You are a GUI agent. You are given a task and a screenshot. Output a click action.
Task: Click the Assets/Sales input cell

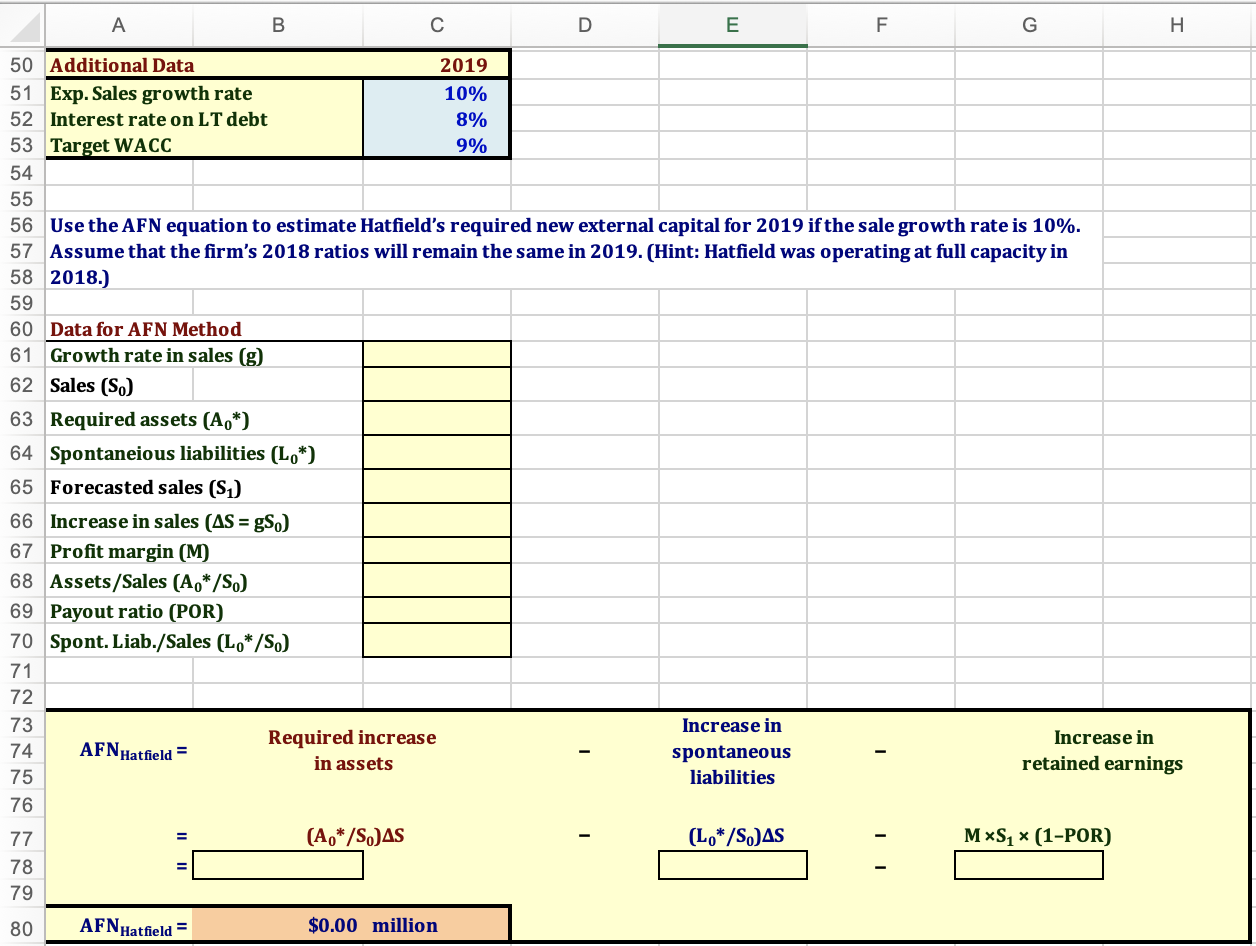pyautogui.click(x=437, y=580)
